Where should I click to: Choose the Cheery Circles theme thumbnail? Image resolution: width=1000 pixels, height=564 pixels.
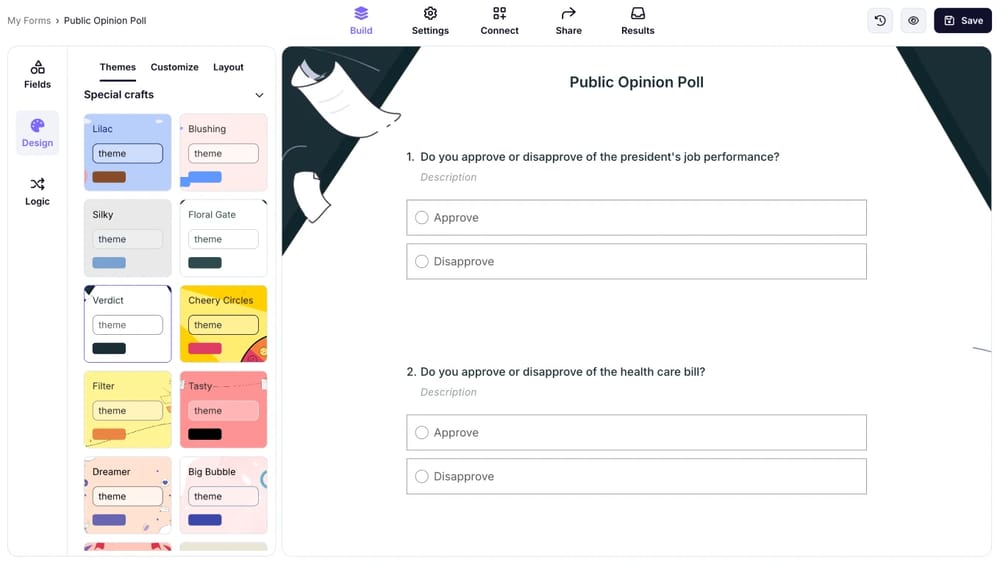pos(223,323)
